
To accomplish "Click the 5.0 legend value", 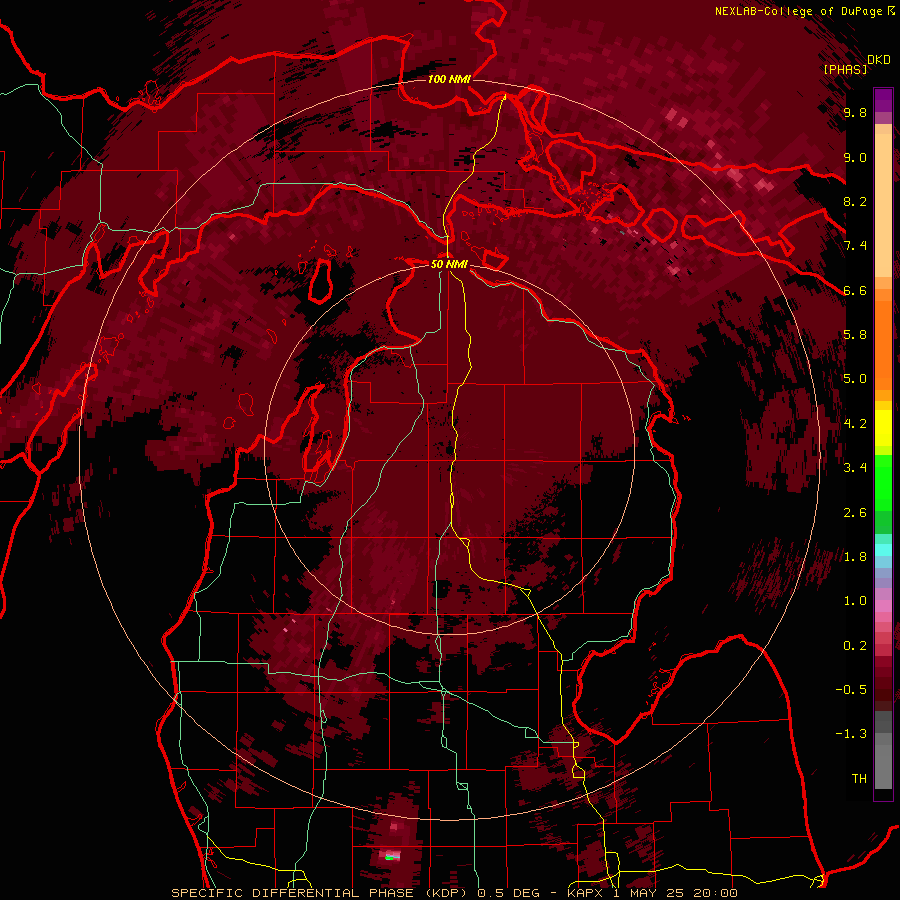I will [855, 379].
